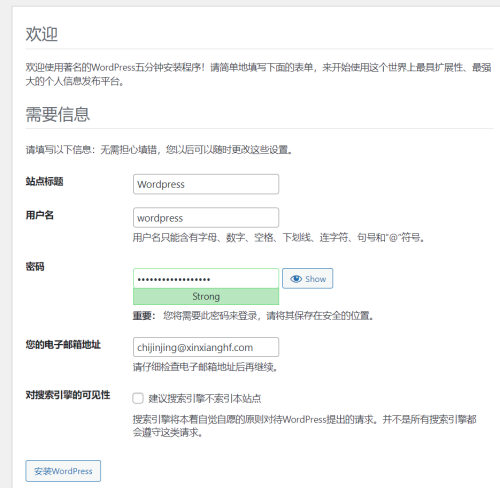The width and height of the screenshot is (500, 488).
Task: Click the 对搜索引擎的可见性 label
Action: tap(68, 395)
